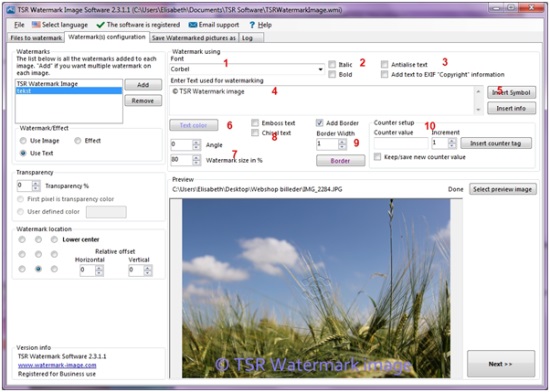Click the text box scroll down arrow
The height and width of the screenshot is (392, 550).
click(x=478, y=110)
